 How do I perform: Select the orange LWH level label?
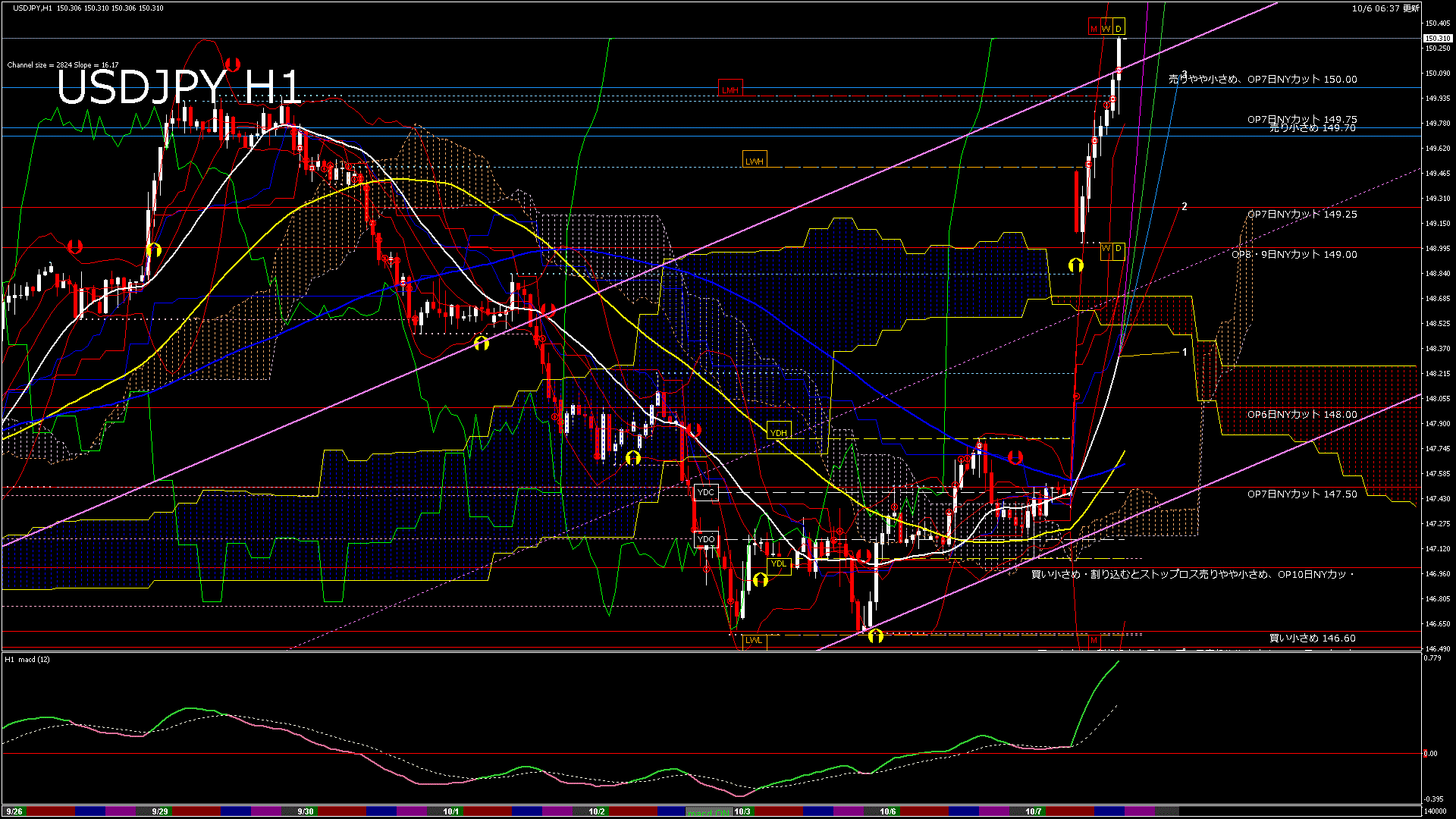point(755,161)
